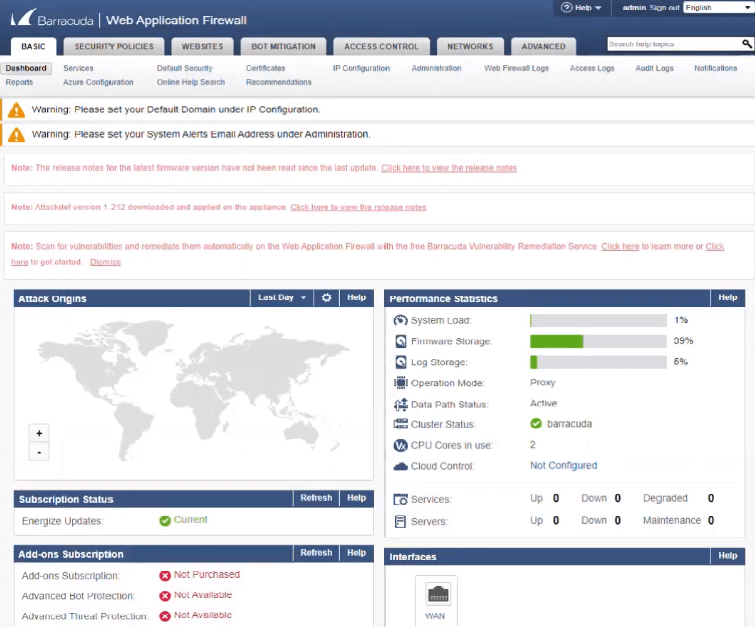Open Audit Logs page
This screenshot has height=627, width=755.
point(654,68)
